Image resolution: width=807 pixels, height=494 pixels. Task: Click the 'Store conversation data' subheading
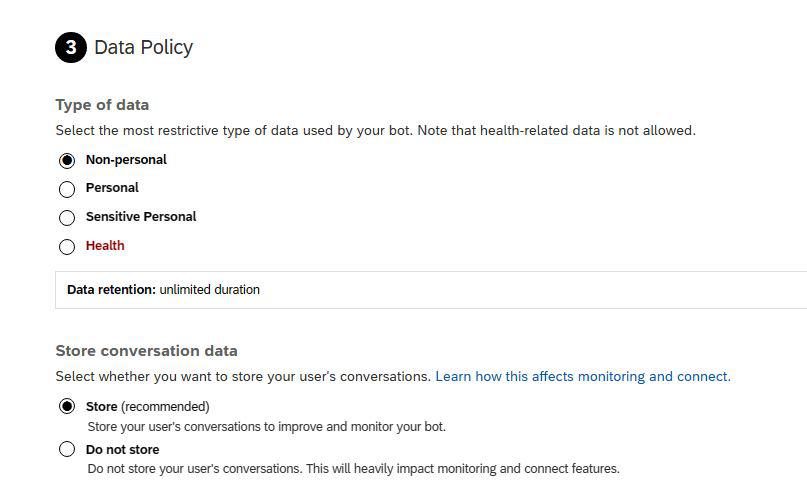146,351
